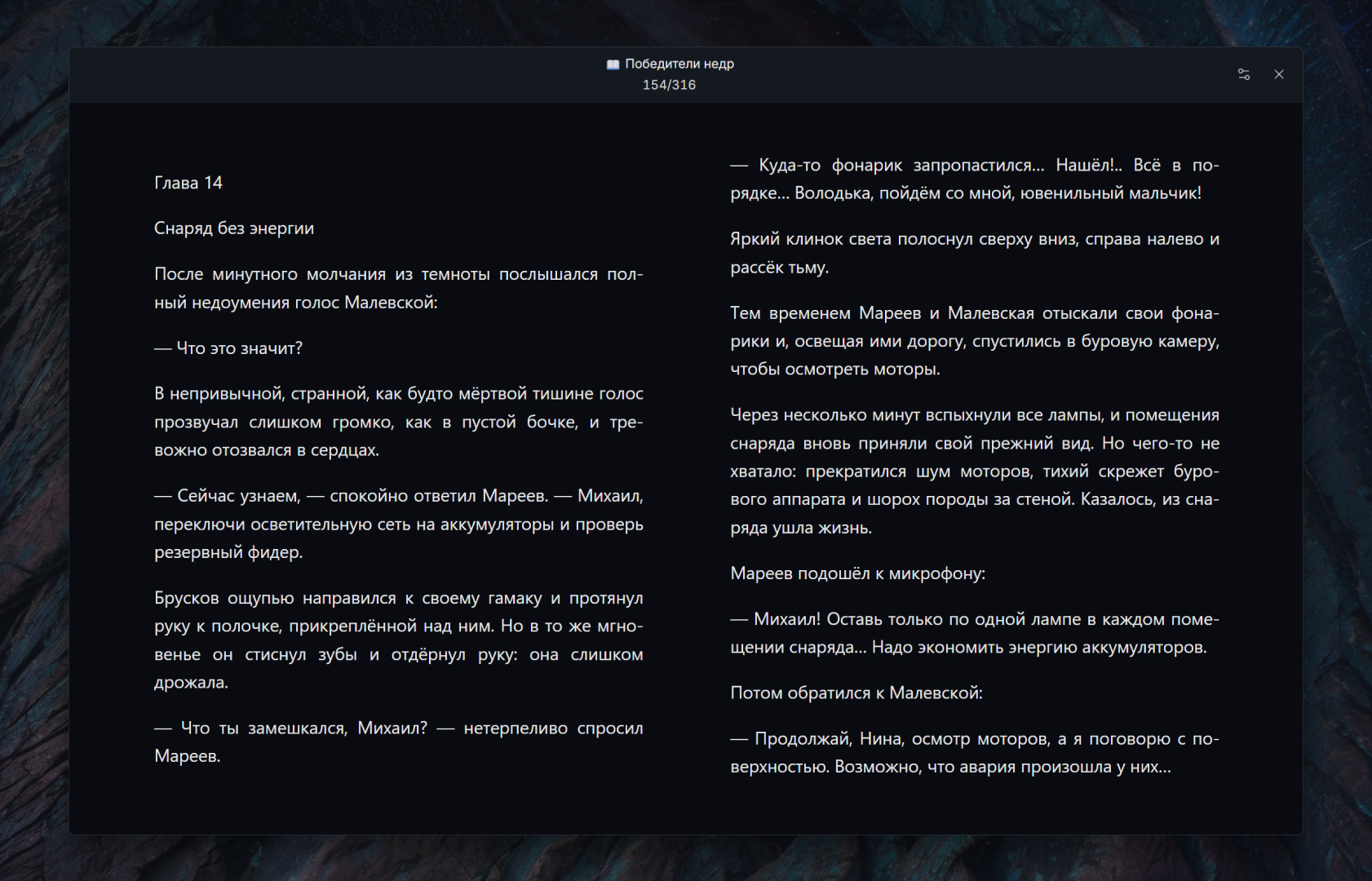Click paragraph starting Через несколько минут
This screenshot has height=881, width=1372.
(975, 471)
